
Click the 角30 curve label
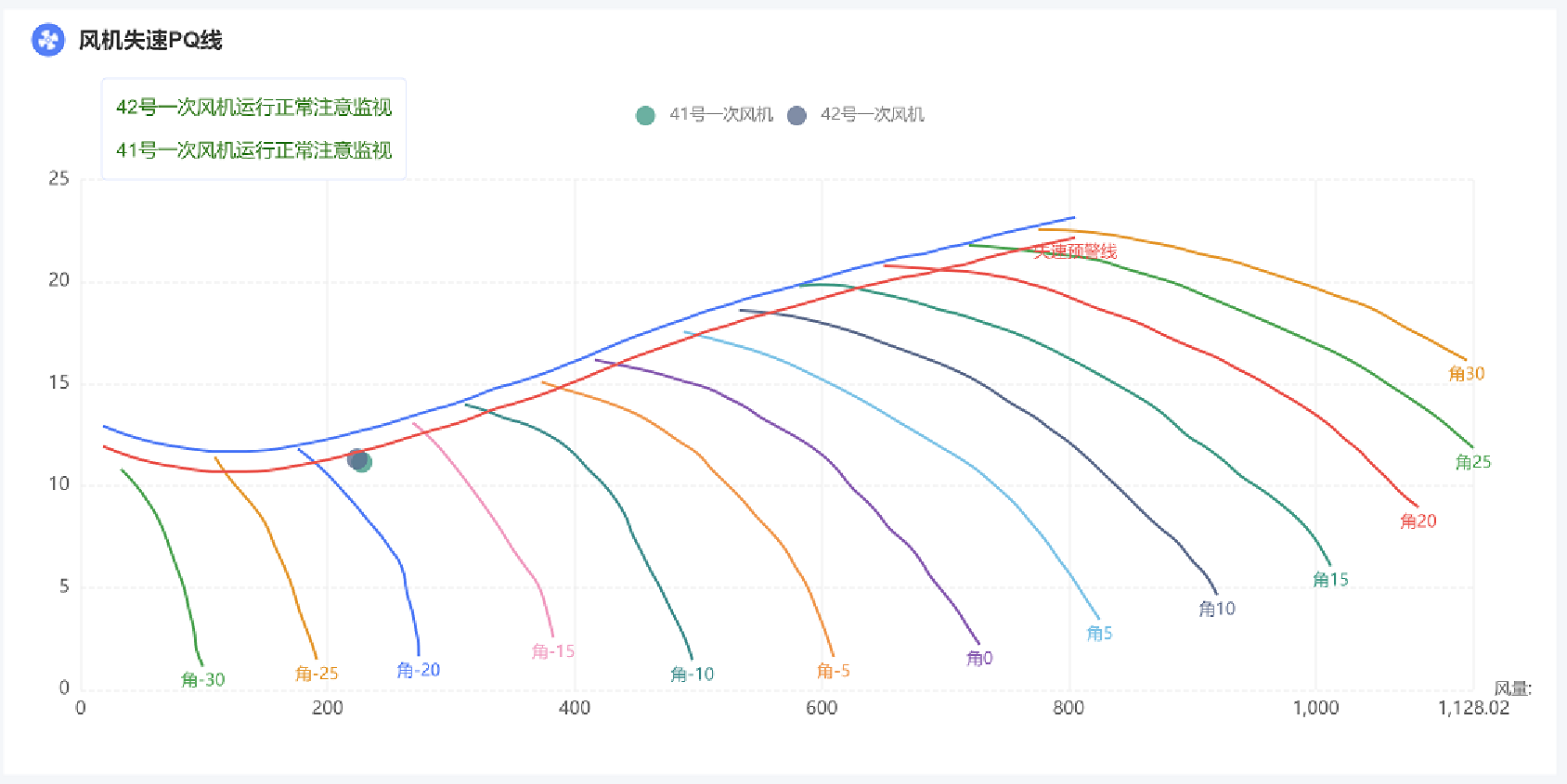pos(1467,374)
